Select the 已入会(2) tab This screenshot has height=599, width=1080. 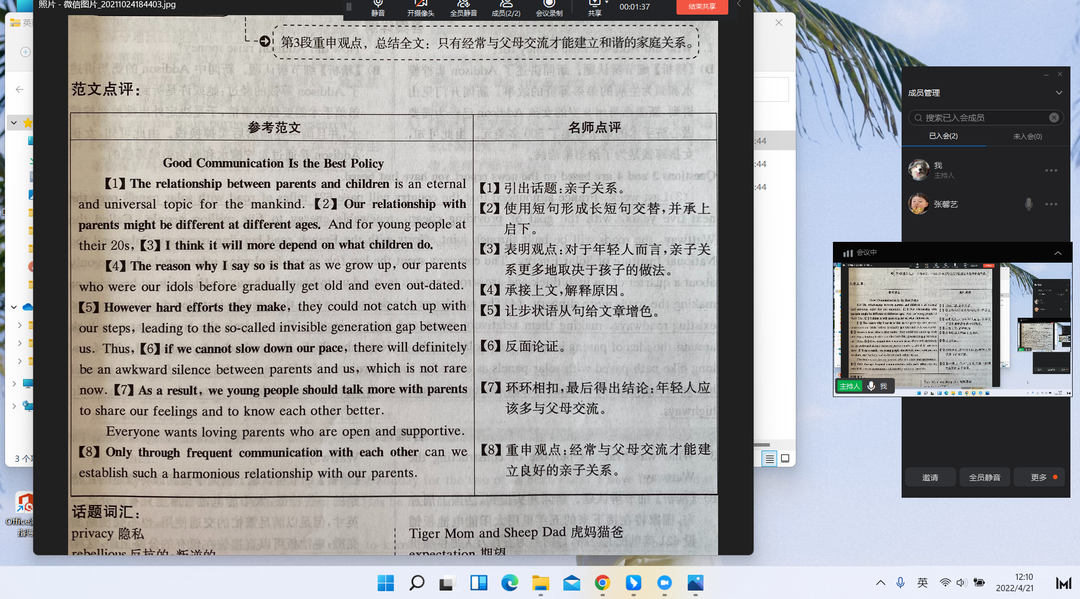tap(943, 136)
